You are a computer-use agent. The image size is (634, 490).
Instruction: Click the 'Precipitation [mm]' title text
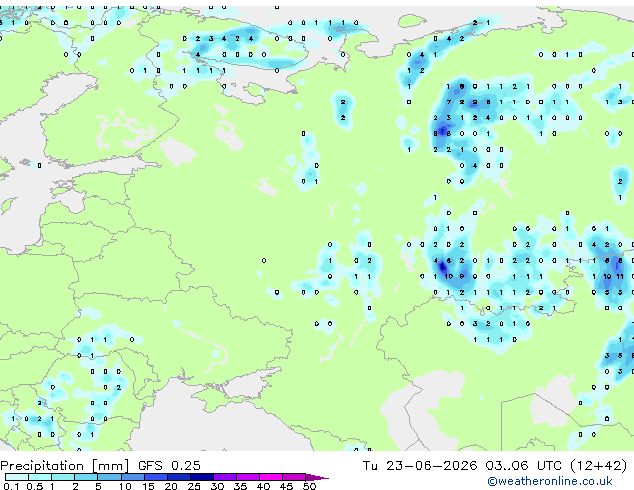(65, 466)
